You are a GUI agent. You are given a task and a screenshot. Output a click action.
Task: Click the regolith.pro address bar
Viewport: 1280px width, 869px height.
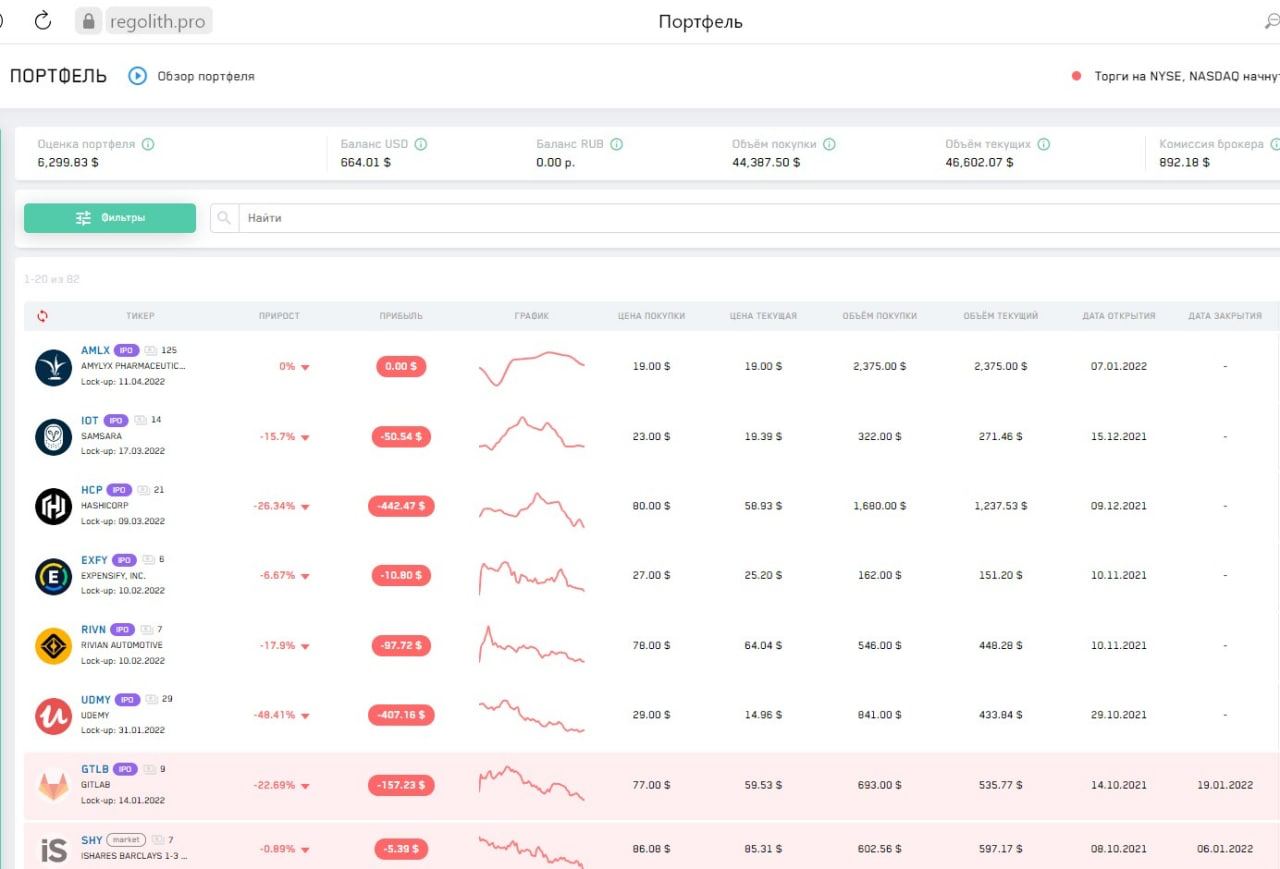click(158, 21)
